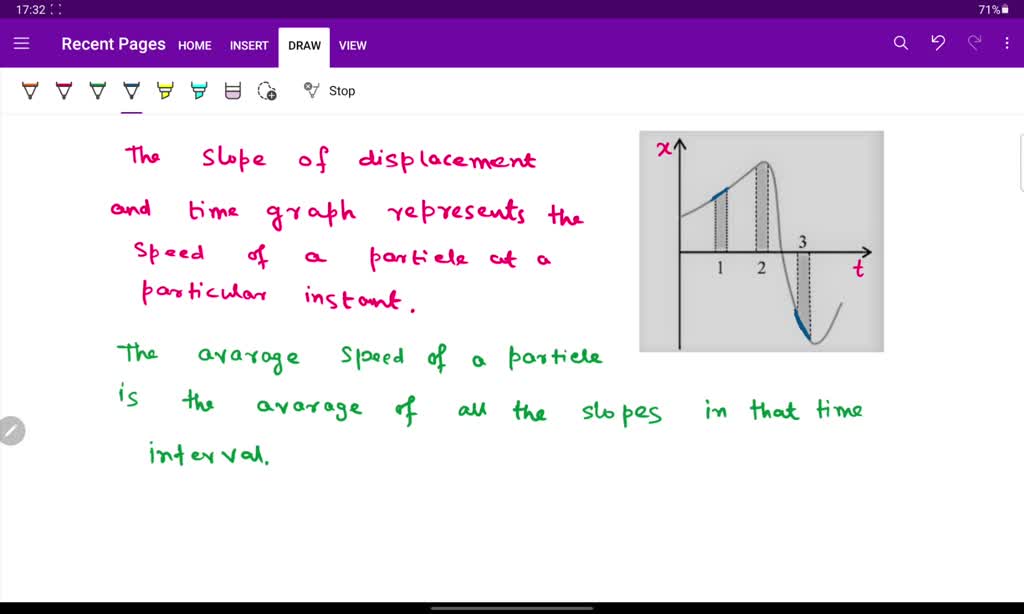Open the VIEW tab

[353, 45]
